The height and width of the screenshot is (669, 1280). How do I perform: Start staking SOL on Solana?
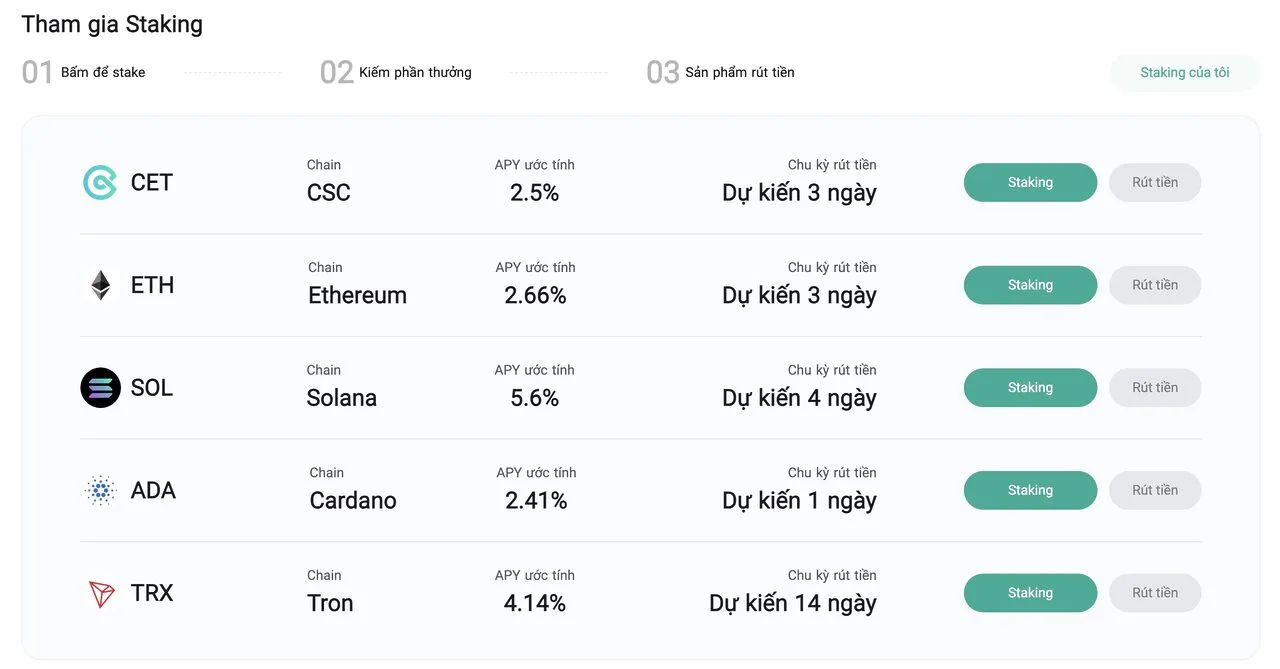[1030, 388]
